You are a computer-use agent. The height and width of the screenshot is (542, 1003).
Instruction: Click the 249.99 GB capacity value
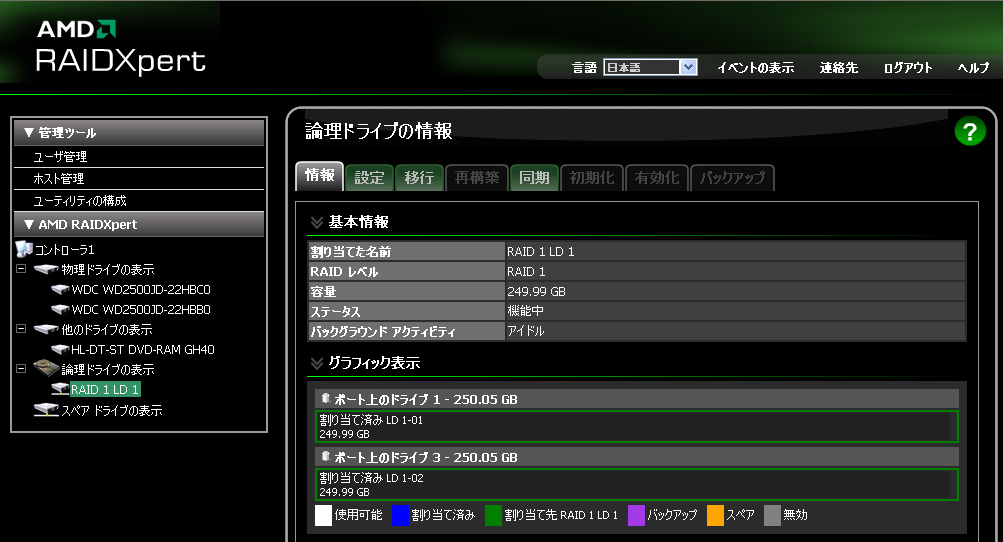[x=536, y=291]
